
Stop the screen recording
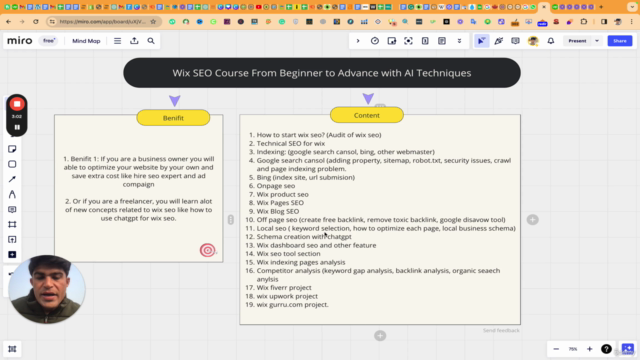click(x=17, y=104)
